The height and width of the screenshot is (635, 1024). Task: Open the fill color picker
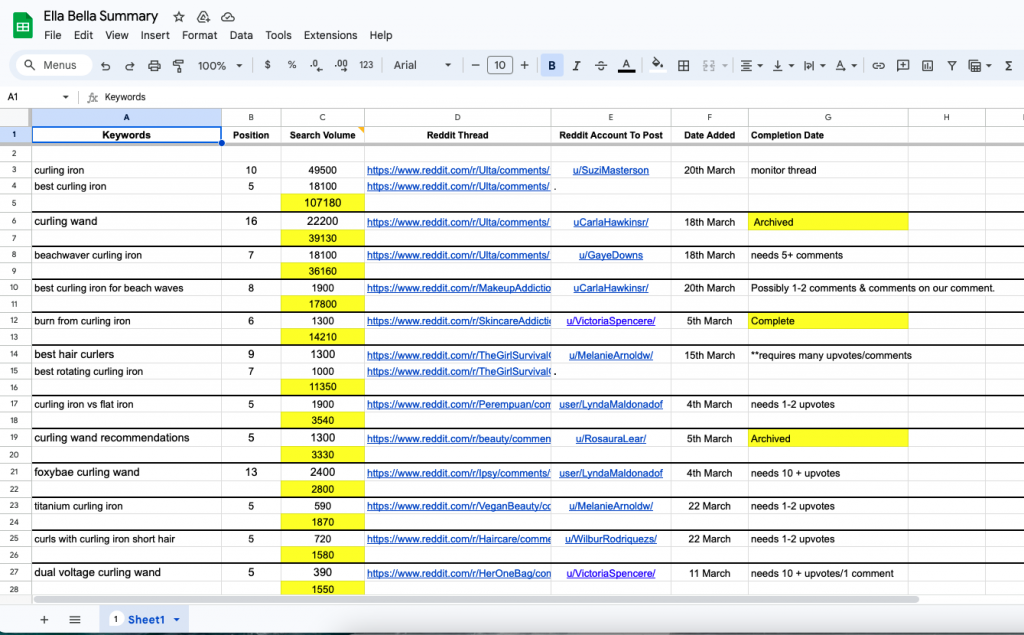pyautogui.click(x=657, y=66)
